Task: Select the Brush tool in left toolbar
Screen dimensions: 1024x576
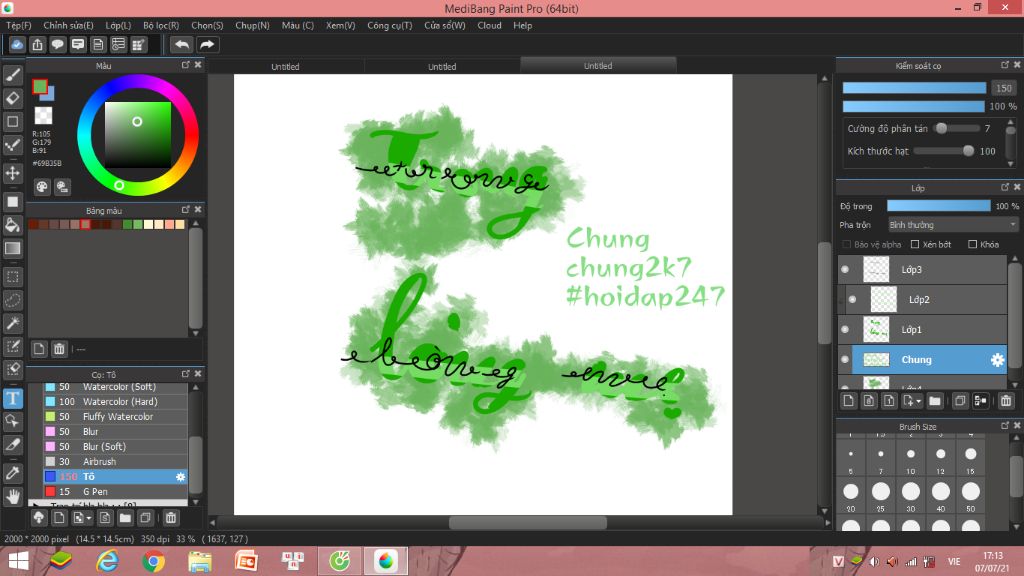Action: click(x=13, y=76)
